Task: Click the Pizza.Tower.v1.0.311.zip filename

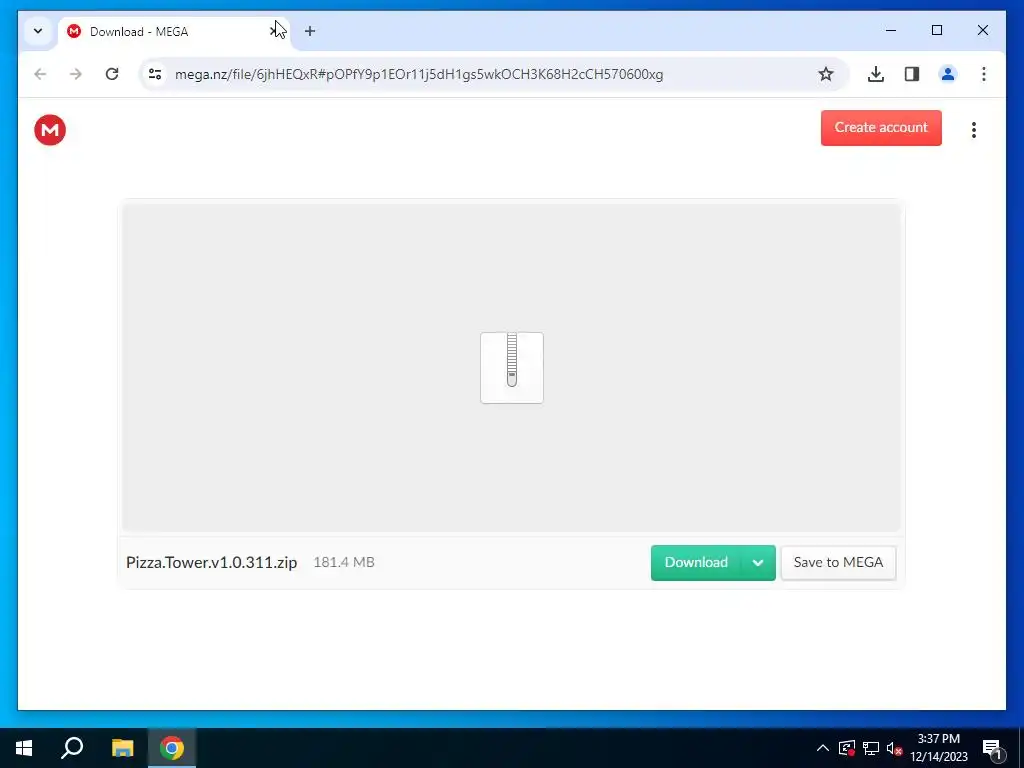Action: point(212,562)
